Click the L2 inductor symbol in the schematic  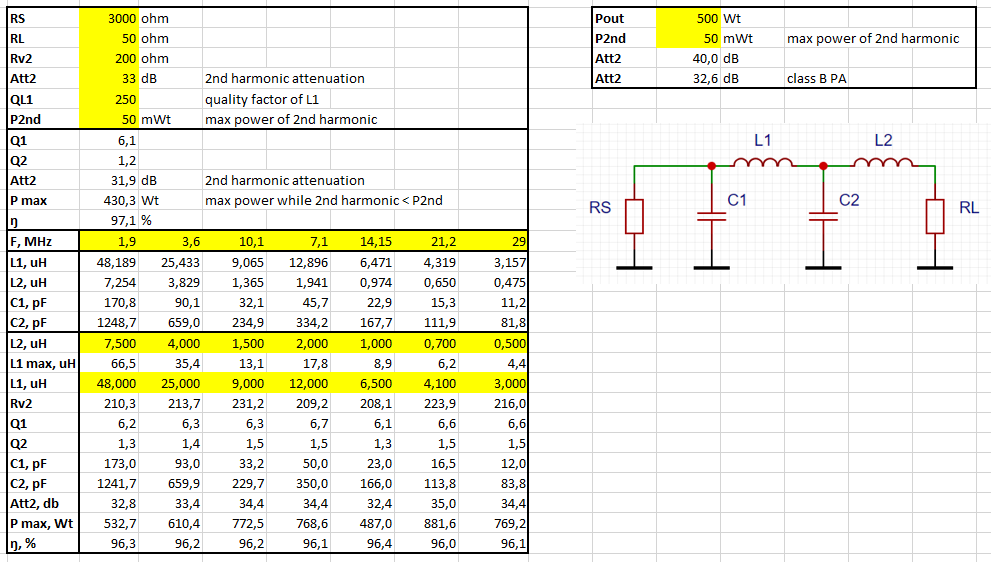884,163
